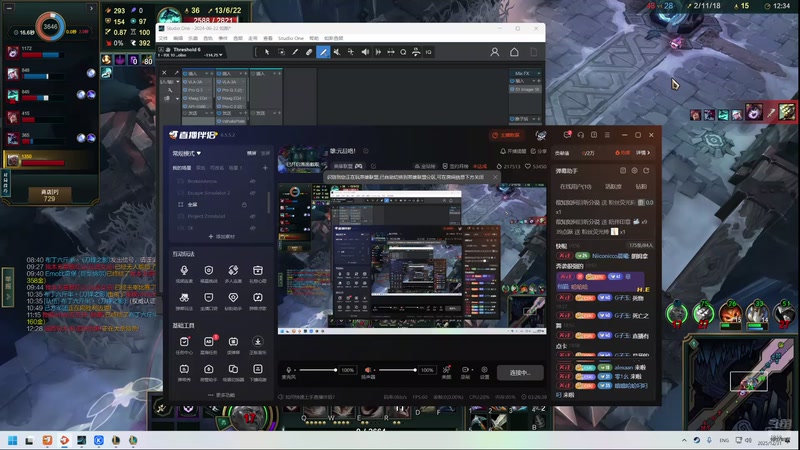Open the user account icon in Studio One
The height and width of the screenshot is (450, 800).
point(494,52)
